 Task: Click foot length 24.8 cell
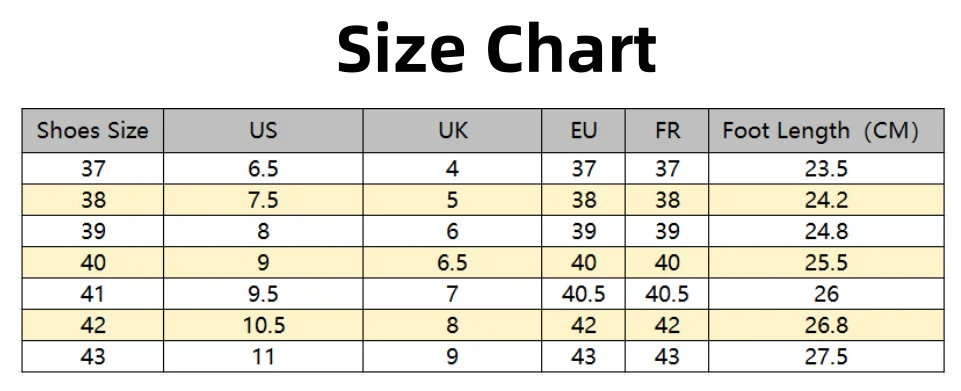(826, 231)
